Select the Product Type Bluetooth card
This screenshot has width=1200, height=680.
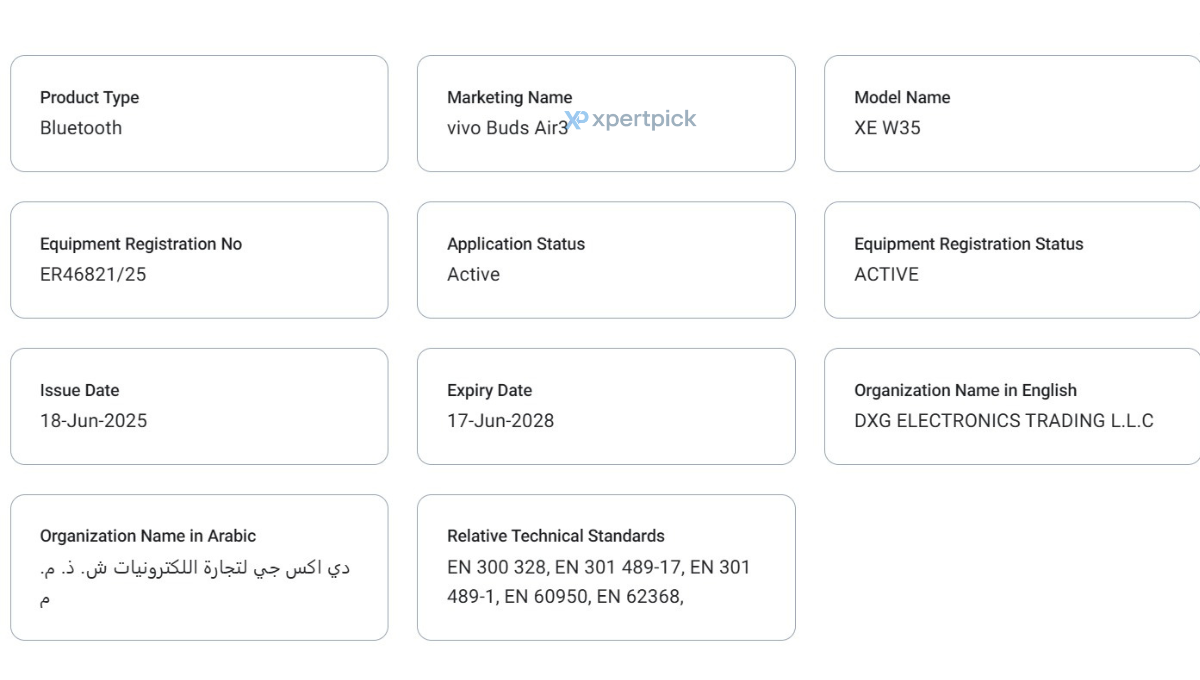(x=199, y=113)
